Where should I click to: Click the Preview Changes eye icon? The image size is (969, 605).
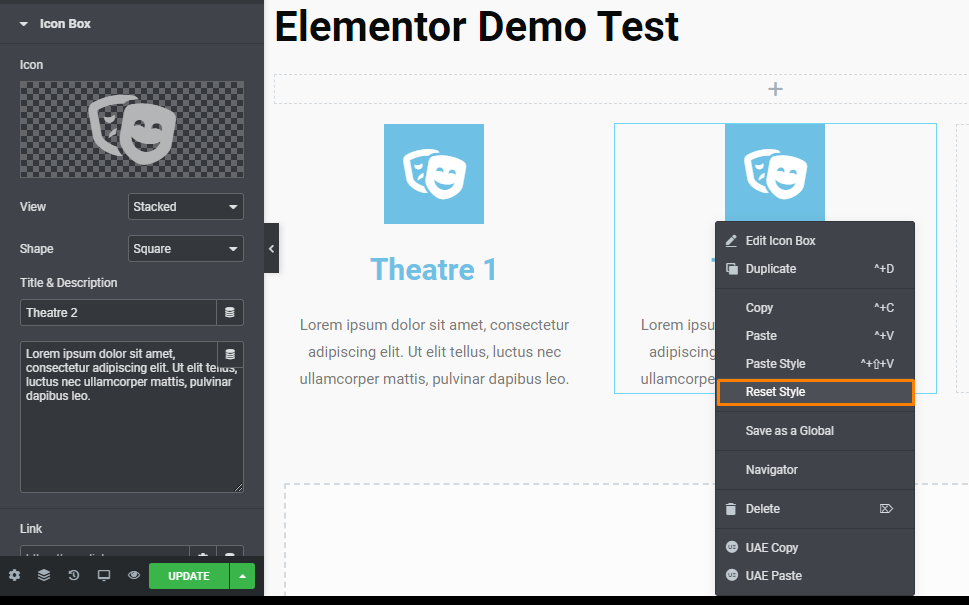pyautogui.click(x=133, y=575)
